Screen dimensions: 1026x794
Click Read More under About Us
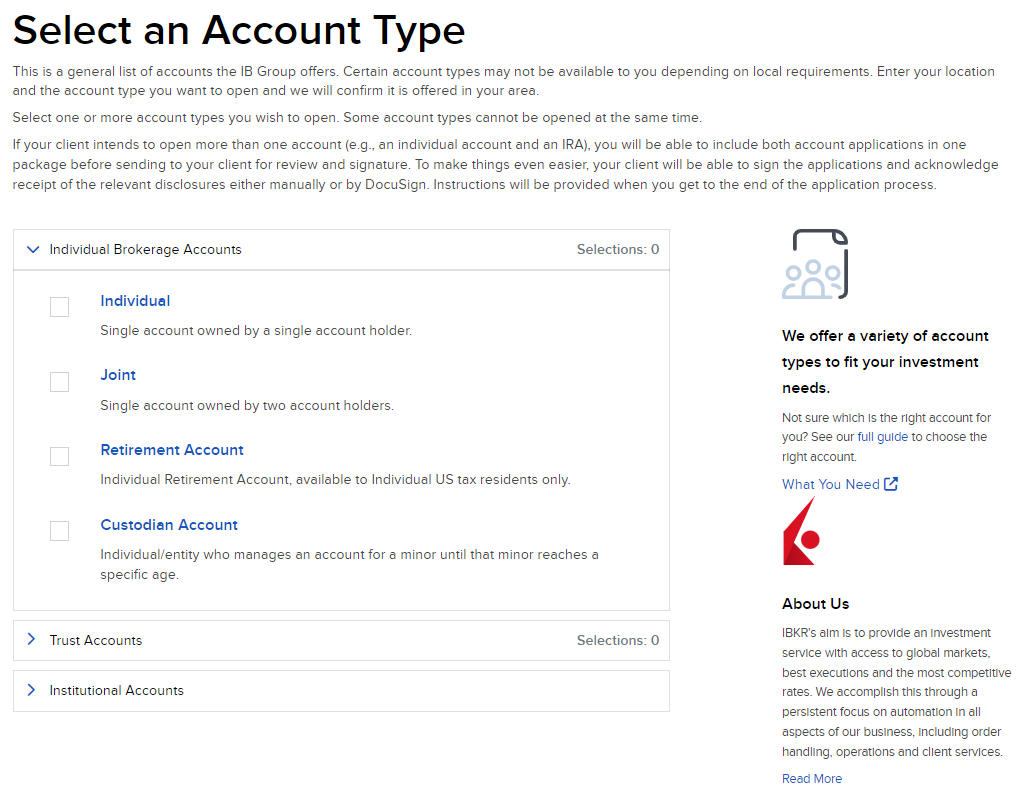811,778
